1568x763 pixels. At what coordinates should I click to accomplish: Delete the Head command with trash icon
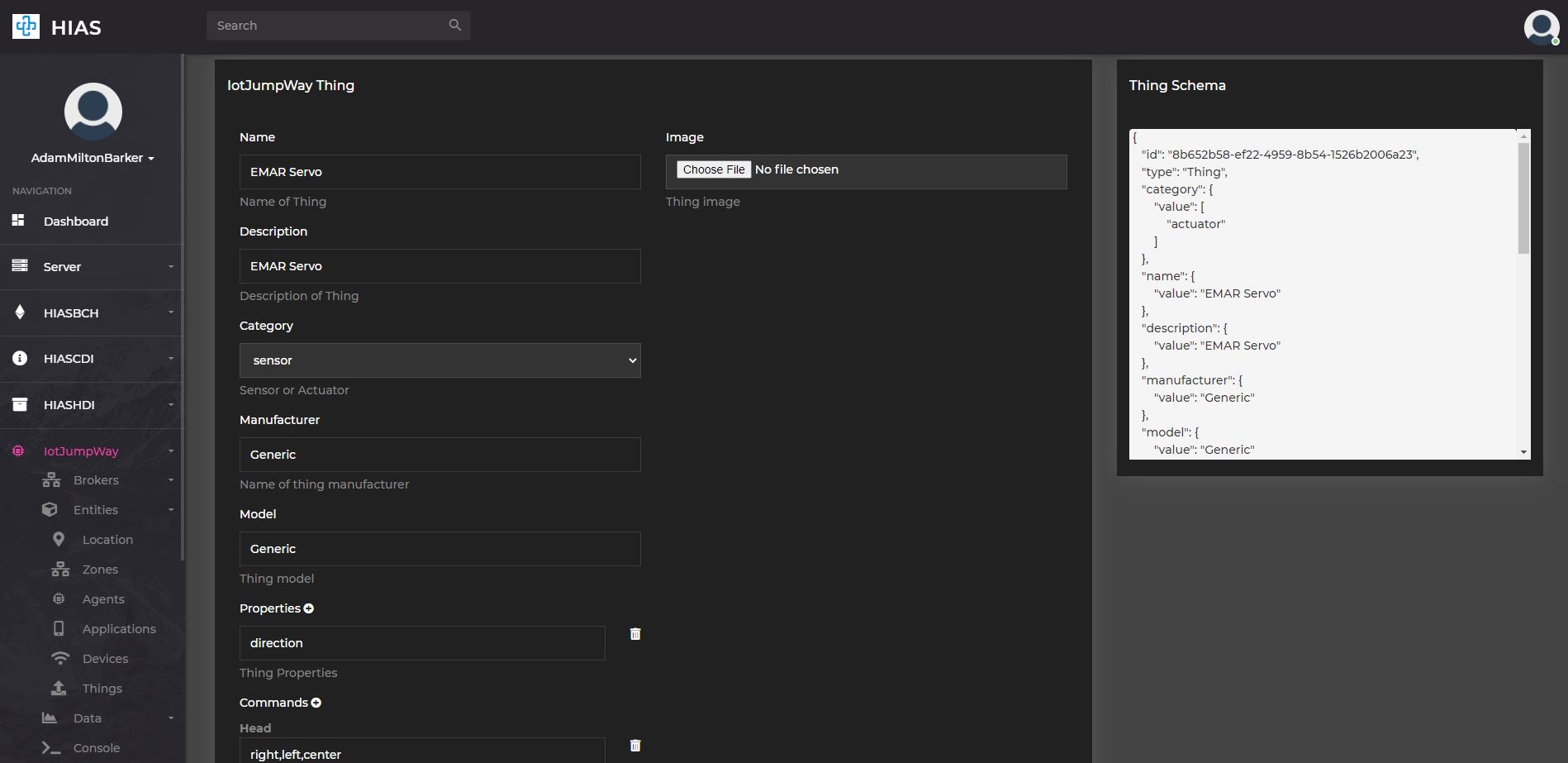[x=635, y=746]
